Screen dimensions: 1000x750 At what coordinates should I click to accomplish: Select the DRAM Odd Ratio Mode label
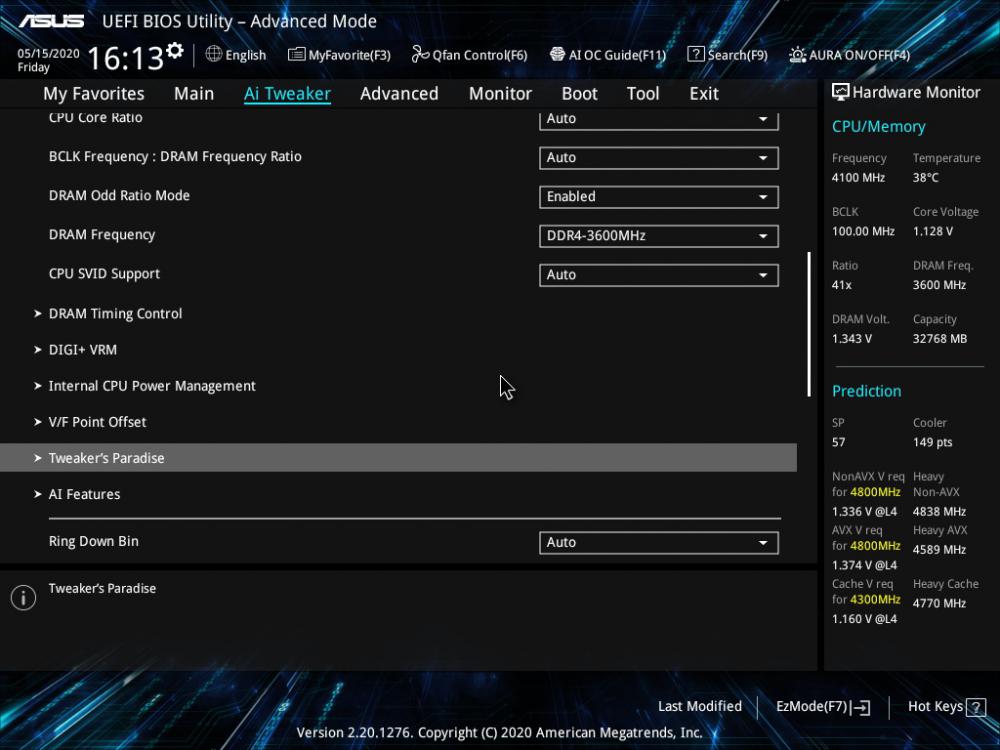(x=119, y=196)
